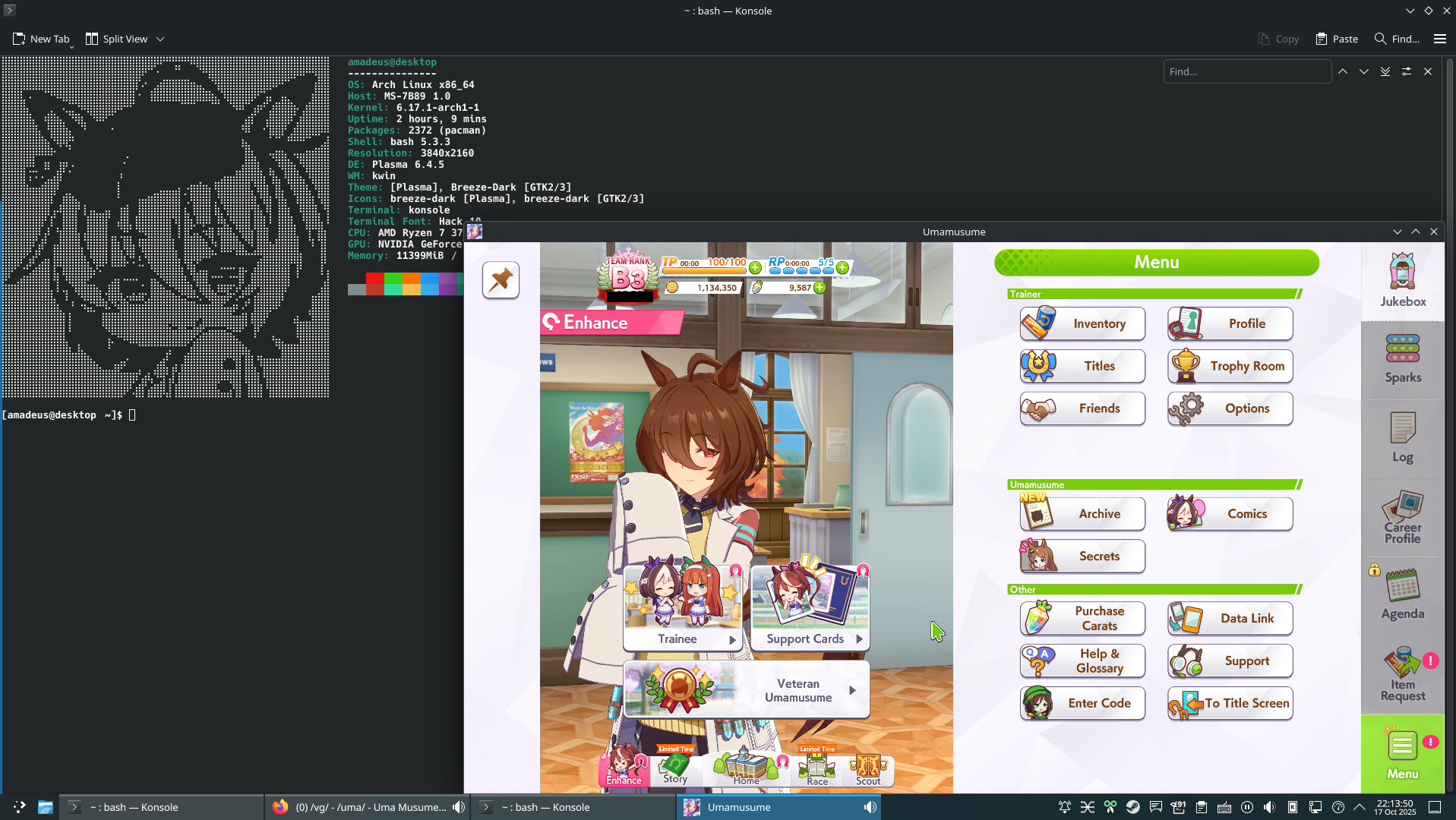Click the media pause tray icon
The height and width of the screenshot is (820, 1456).
point(1246,807)
